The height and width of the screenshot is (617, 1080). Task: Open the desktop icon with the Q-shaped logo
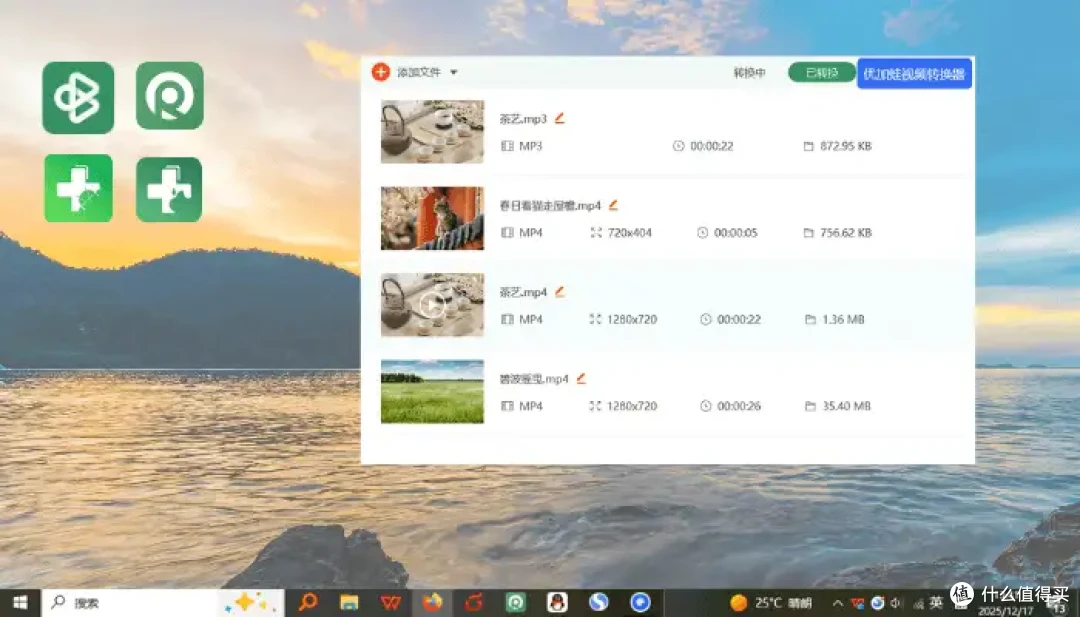[x=169, y=96]
